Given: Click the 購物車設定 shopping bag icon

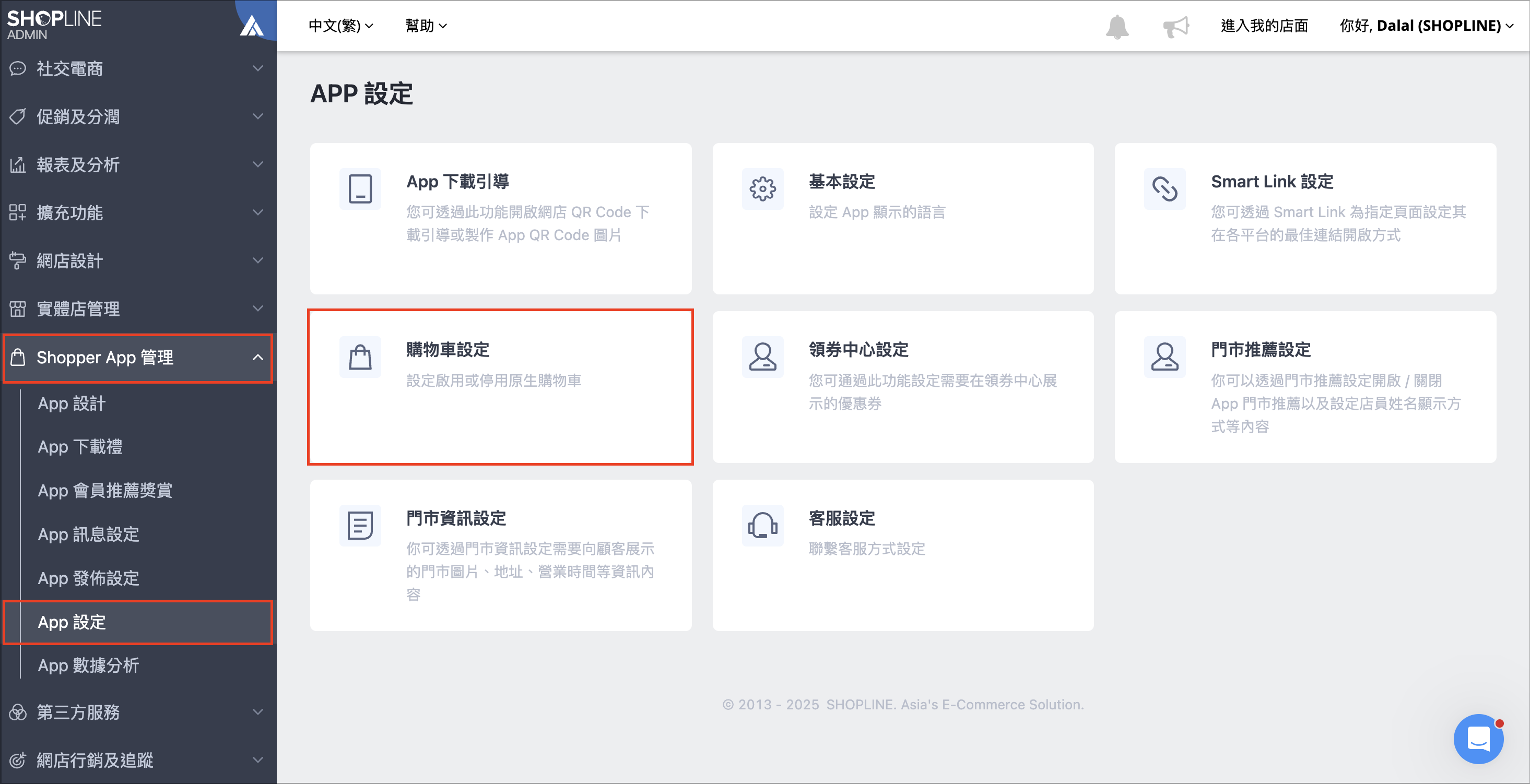Looking at the screenshot, I should [x=360, y=357].
